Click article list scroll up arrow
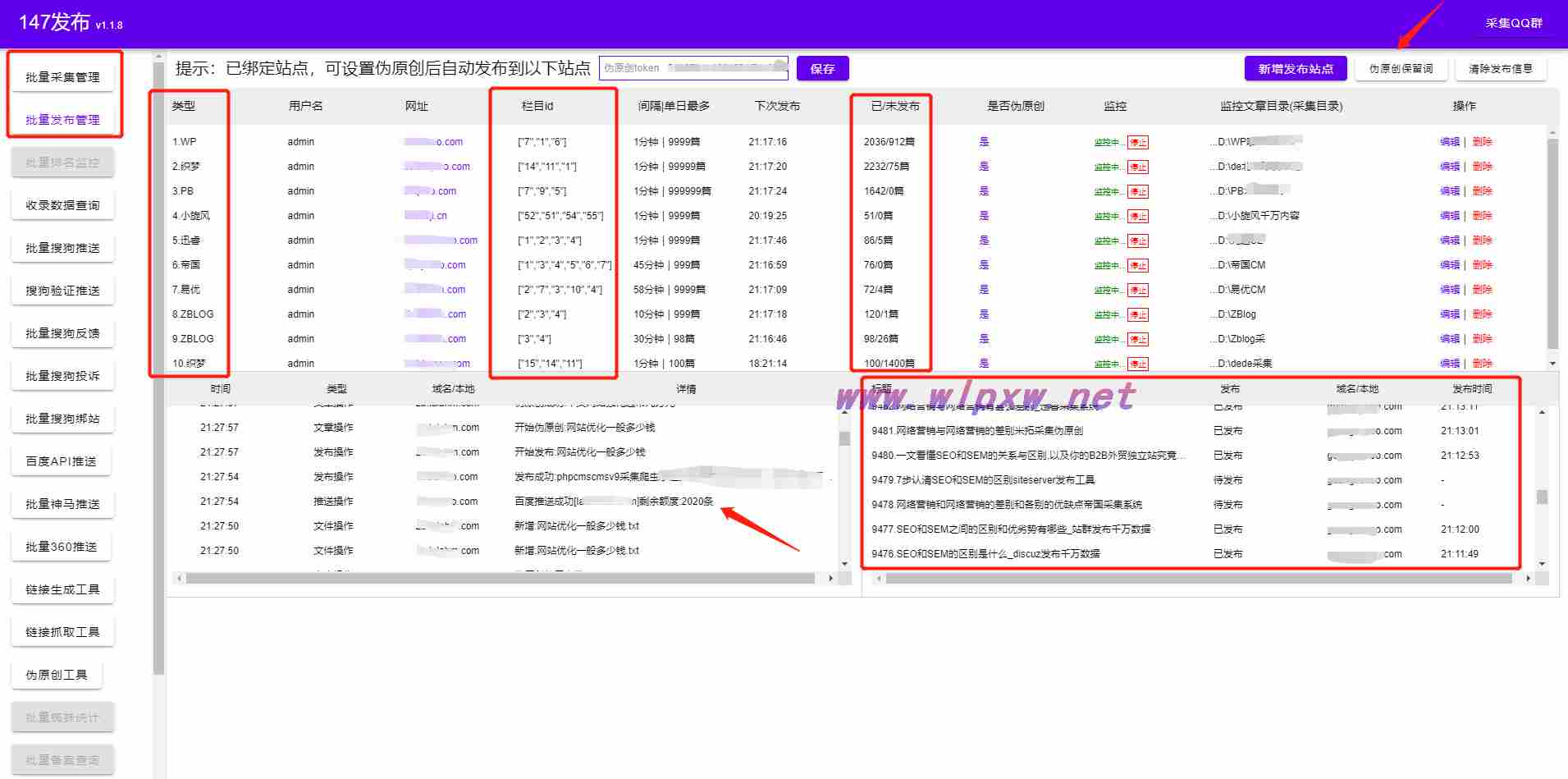This screenshot has height=779, width=1568. pos(1542,412)
